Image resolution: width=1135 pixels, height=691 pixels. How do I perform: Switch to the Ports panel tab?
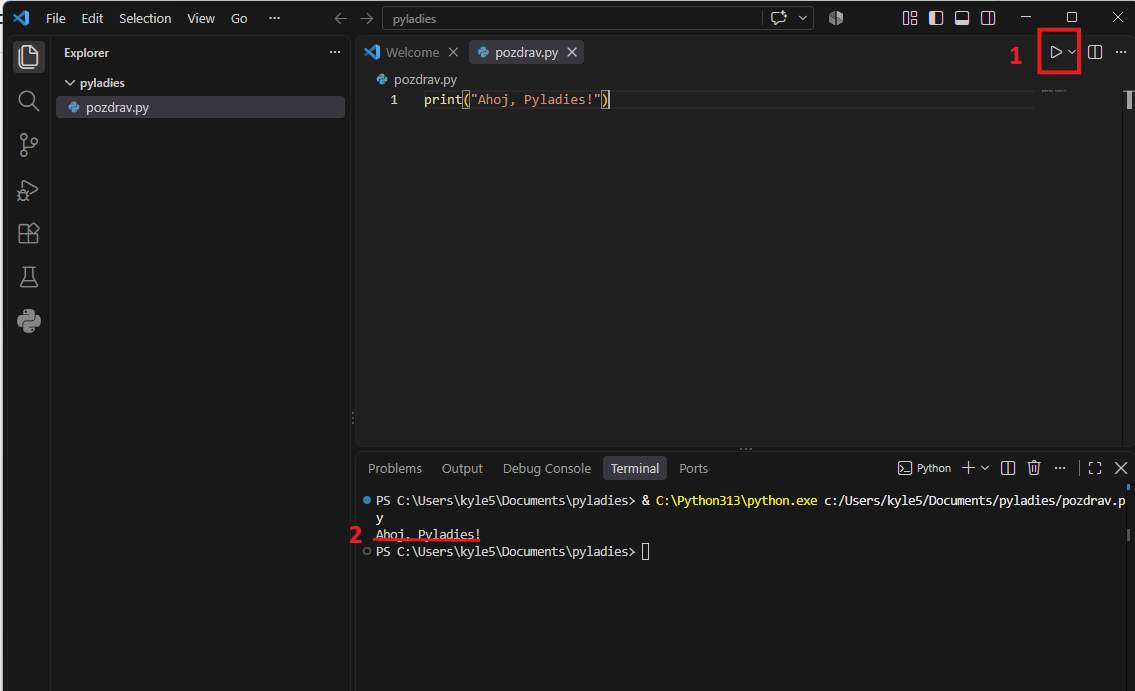(693, 468)
